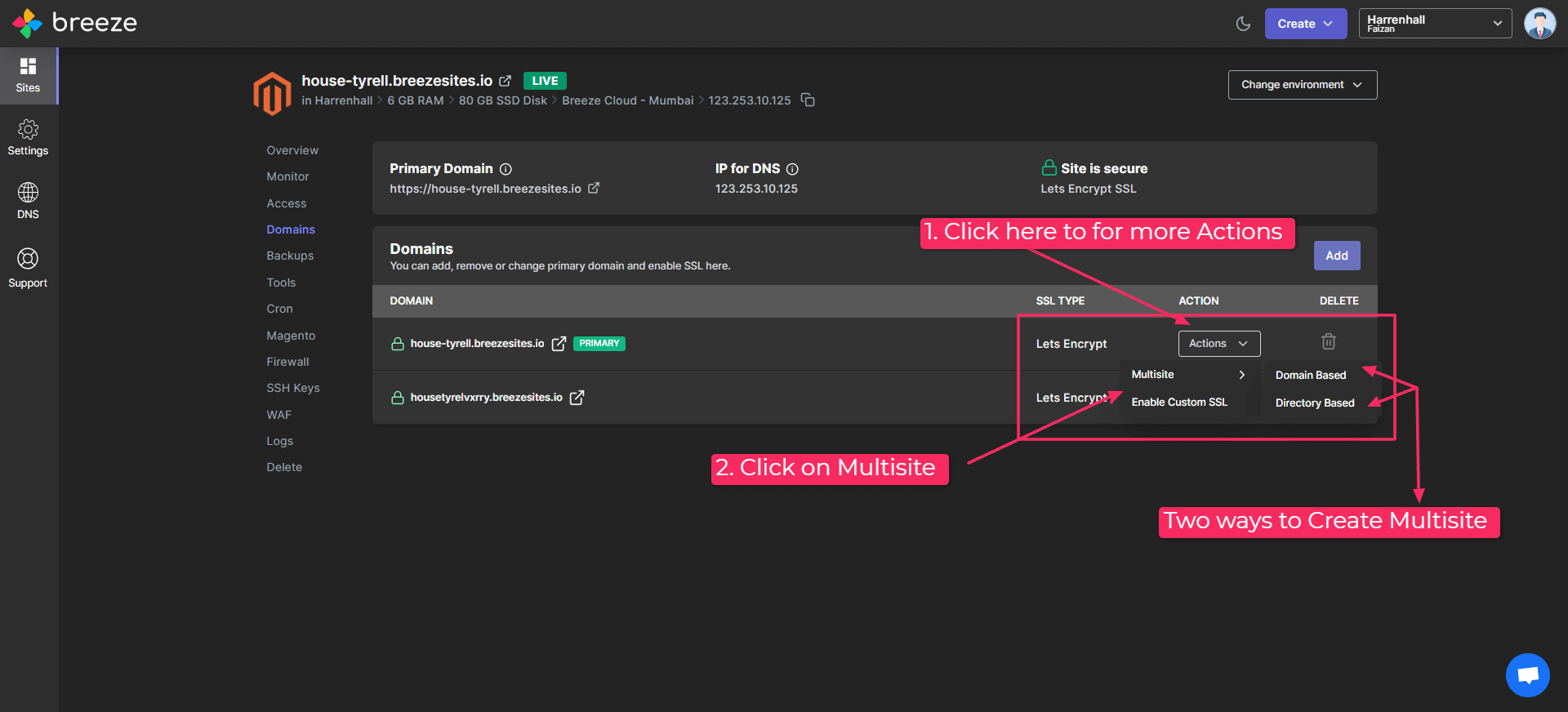Select the Backups menu item
The image size is (1568, 712).
tap(290, 256)
